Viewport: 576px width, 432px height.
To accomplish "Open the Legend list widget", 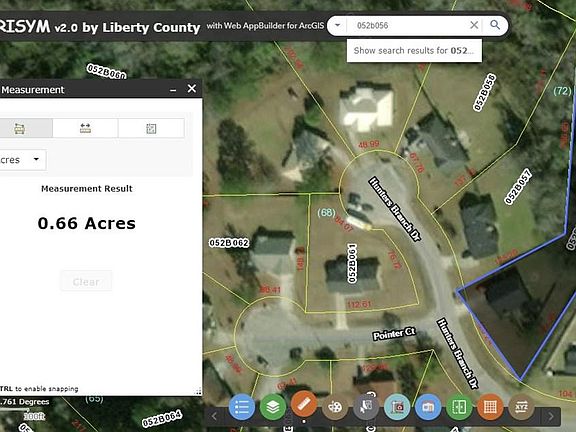I will (x=241, y=407).
